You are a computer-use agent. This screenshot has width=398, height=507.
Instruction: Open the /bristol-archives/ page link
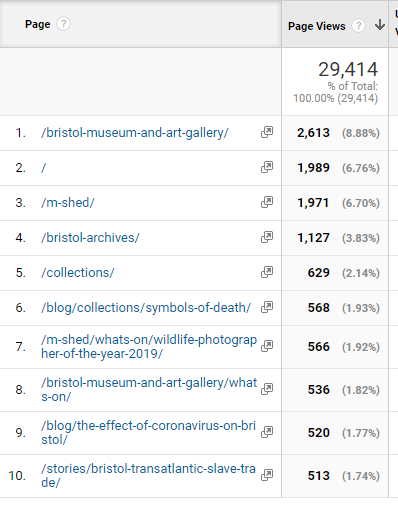(90, 238)
